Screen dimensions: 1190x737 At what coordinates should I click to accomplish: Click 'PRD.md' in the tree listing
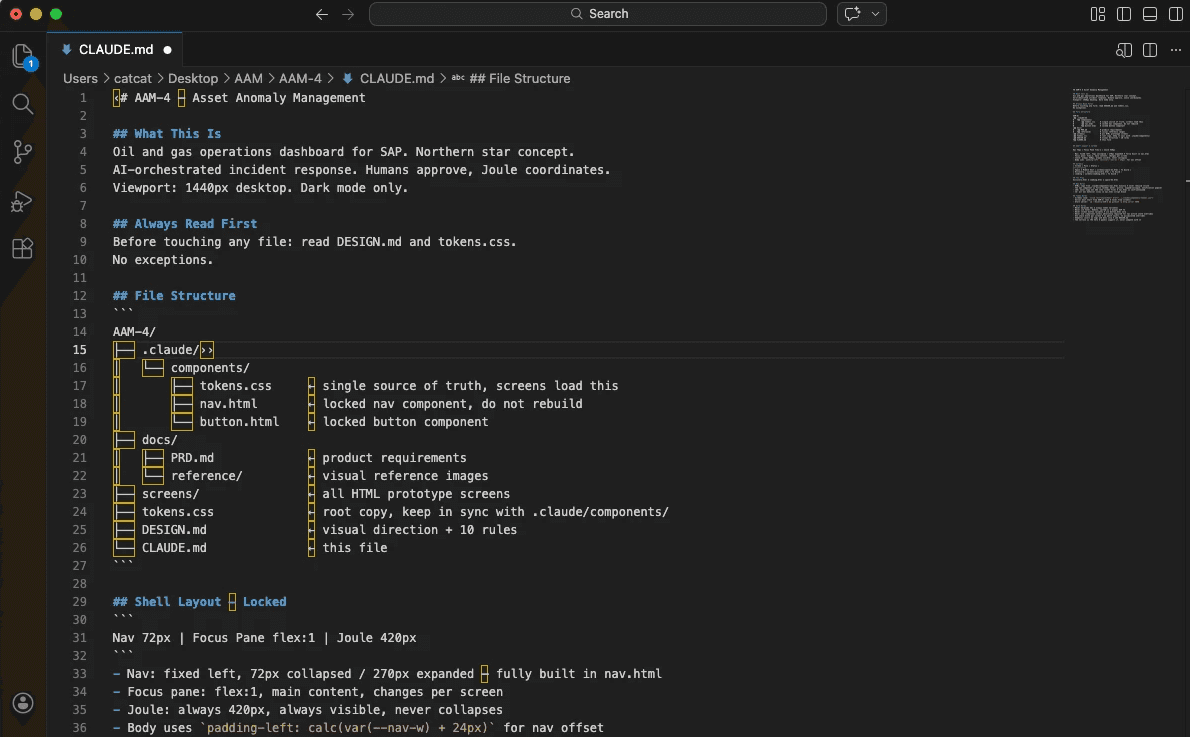click(x=192, y=458)
